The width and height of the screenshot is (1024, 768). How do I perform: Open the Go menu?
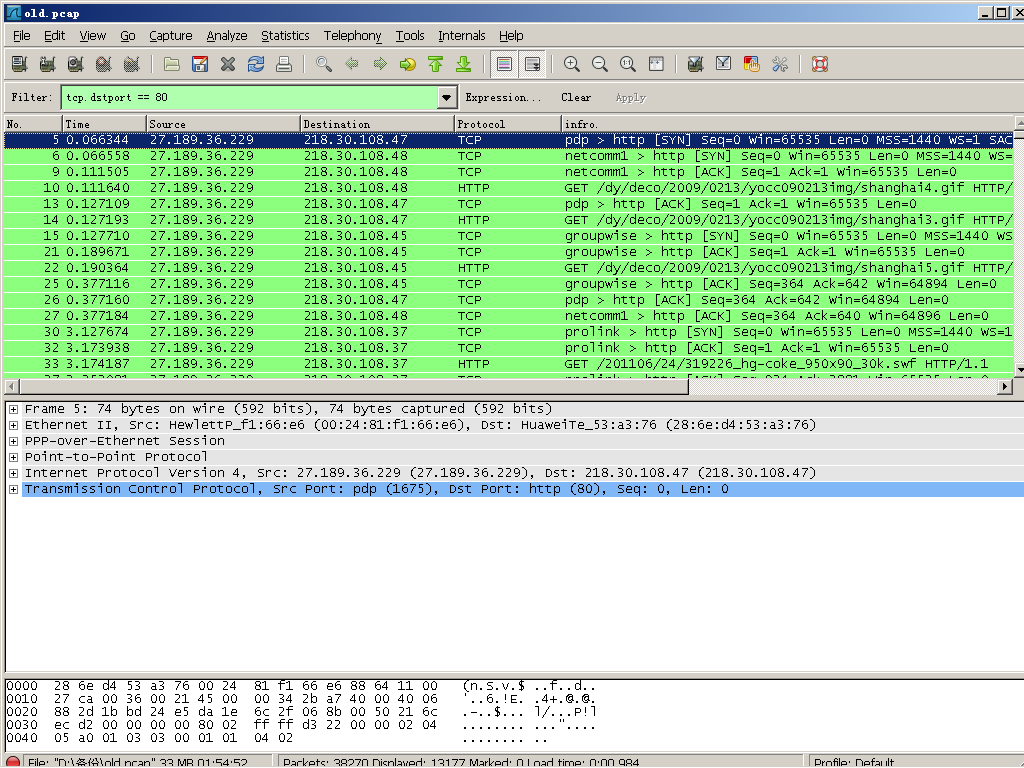[x=127, y=36]
